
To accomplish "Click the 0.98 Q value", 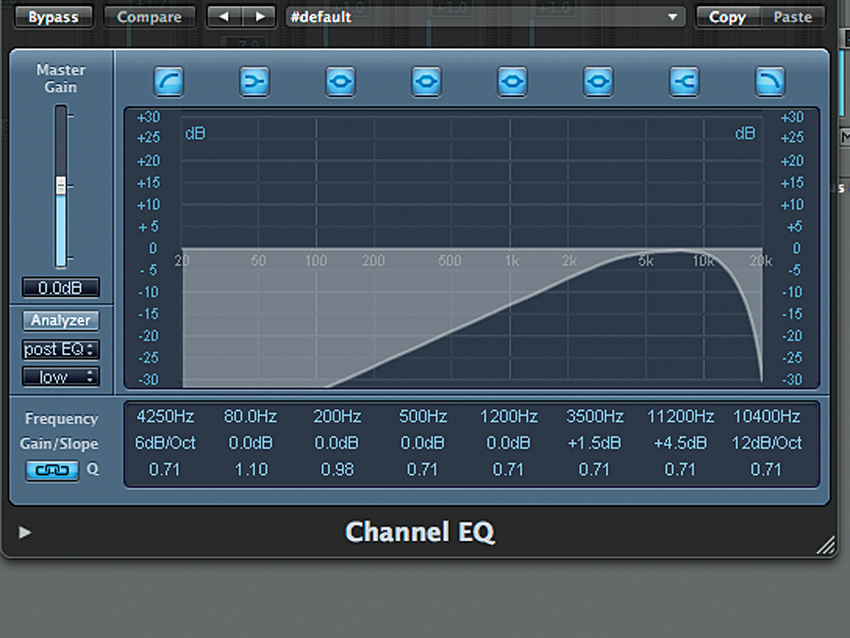I will click(x=337, y=469).
